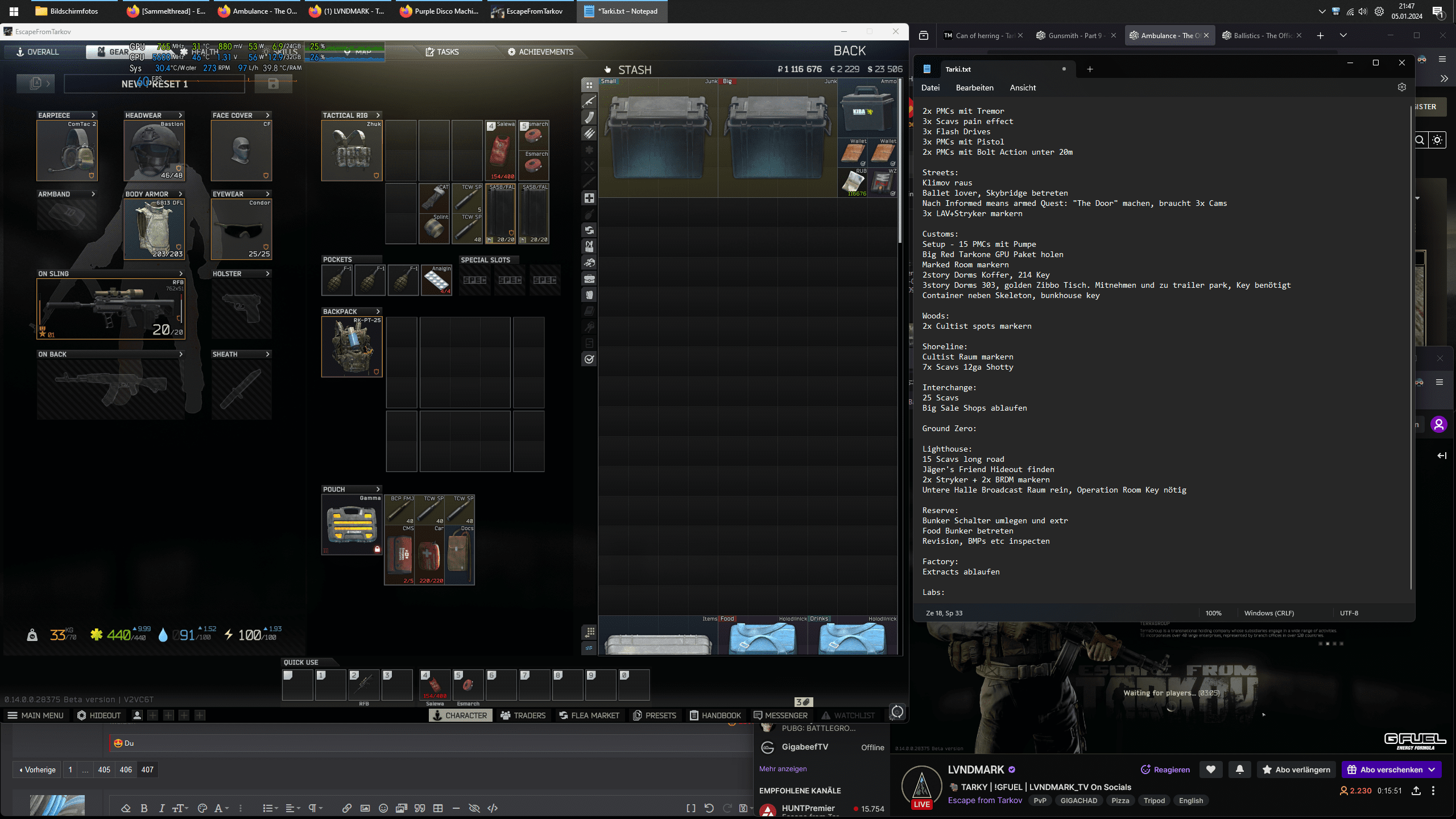Expand the EARPIECE slot arrow
1456x819 pixels.
(x=93, y=115)
